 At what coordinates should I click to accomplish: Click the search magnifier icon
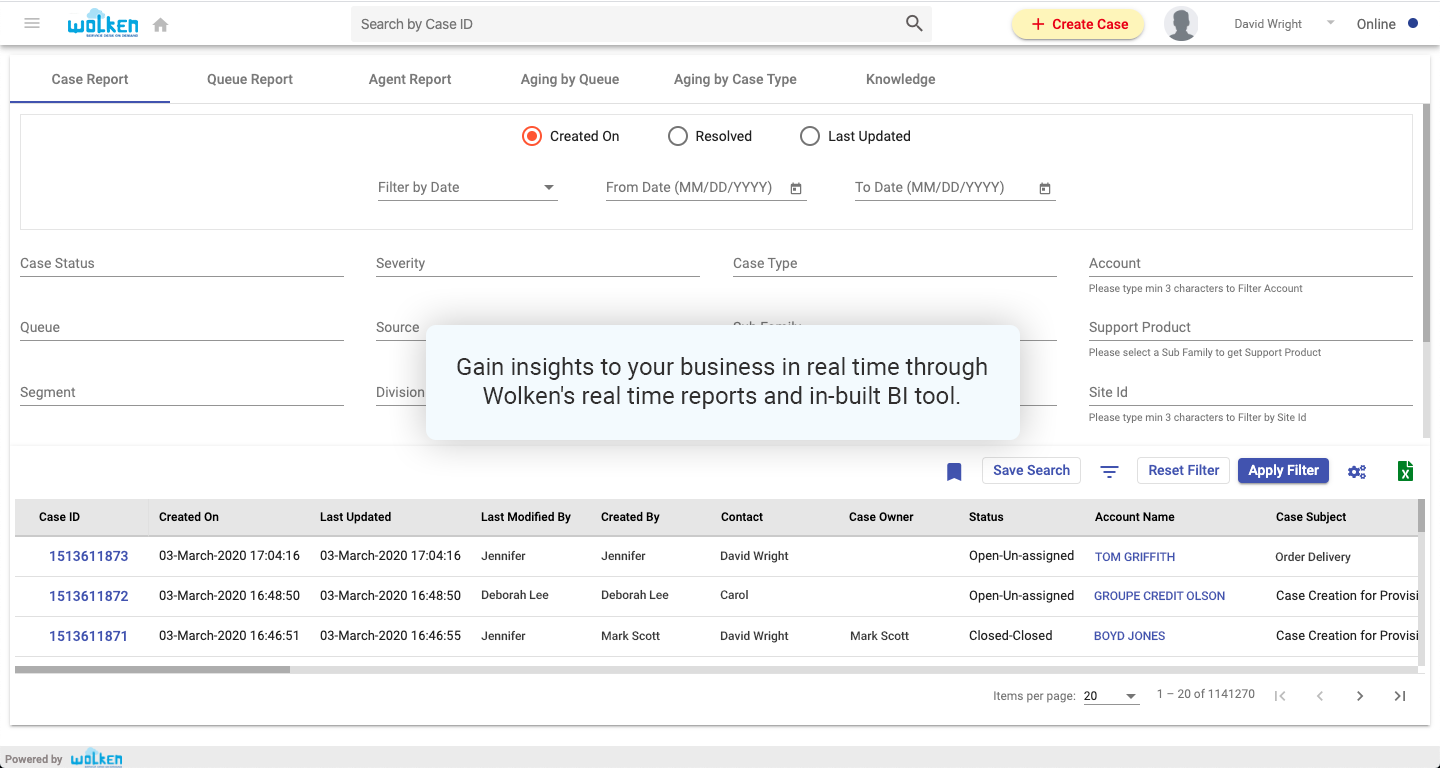point(914,24)
